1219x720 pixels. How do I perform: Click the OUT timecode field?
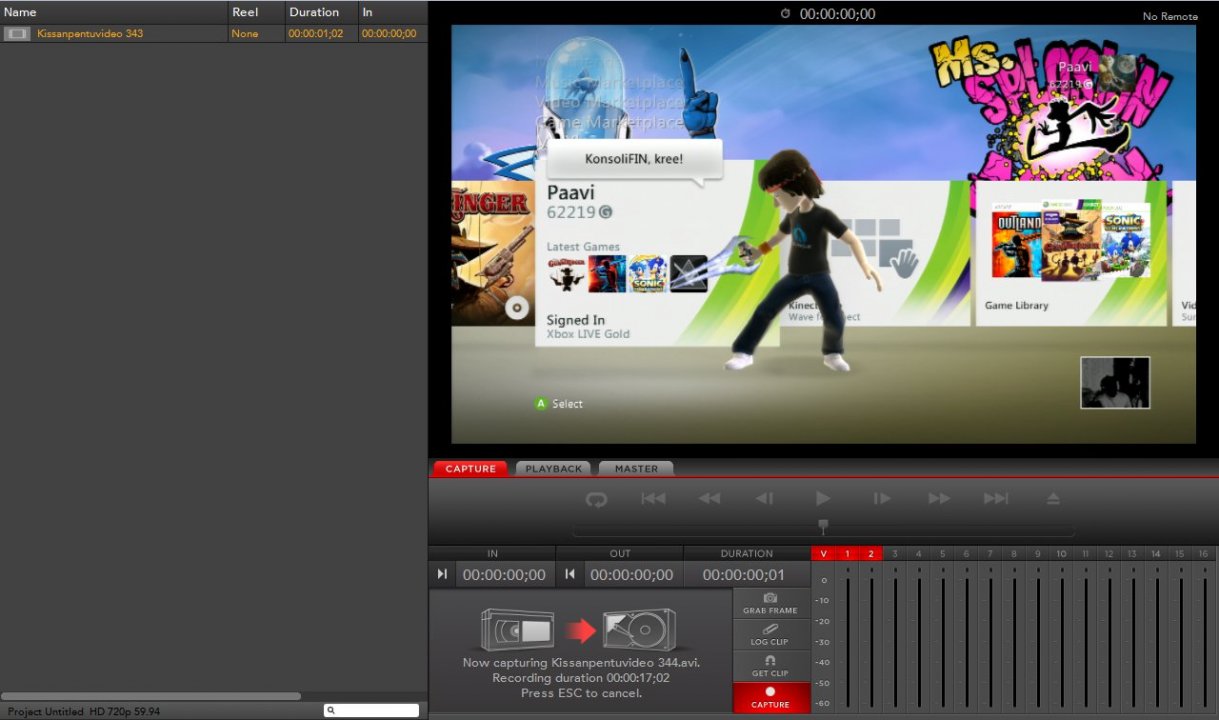pyautogui.click(x=631, y=575)
